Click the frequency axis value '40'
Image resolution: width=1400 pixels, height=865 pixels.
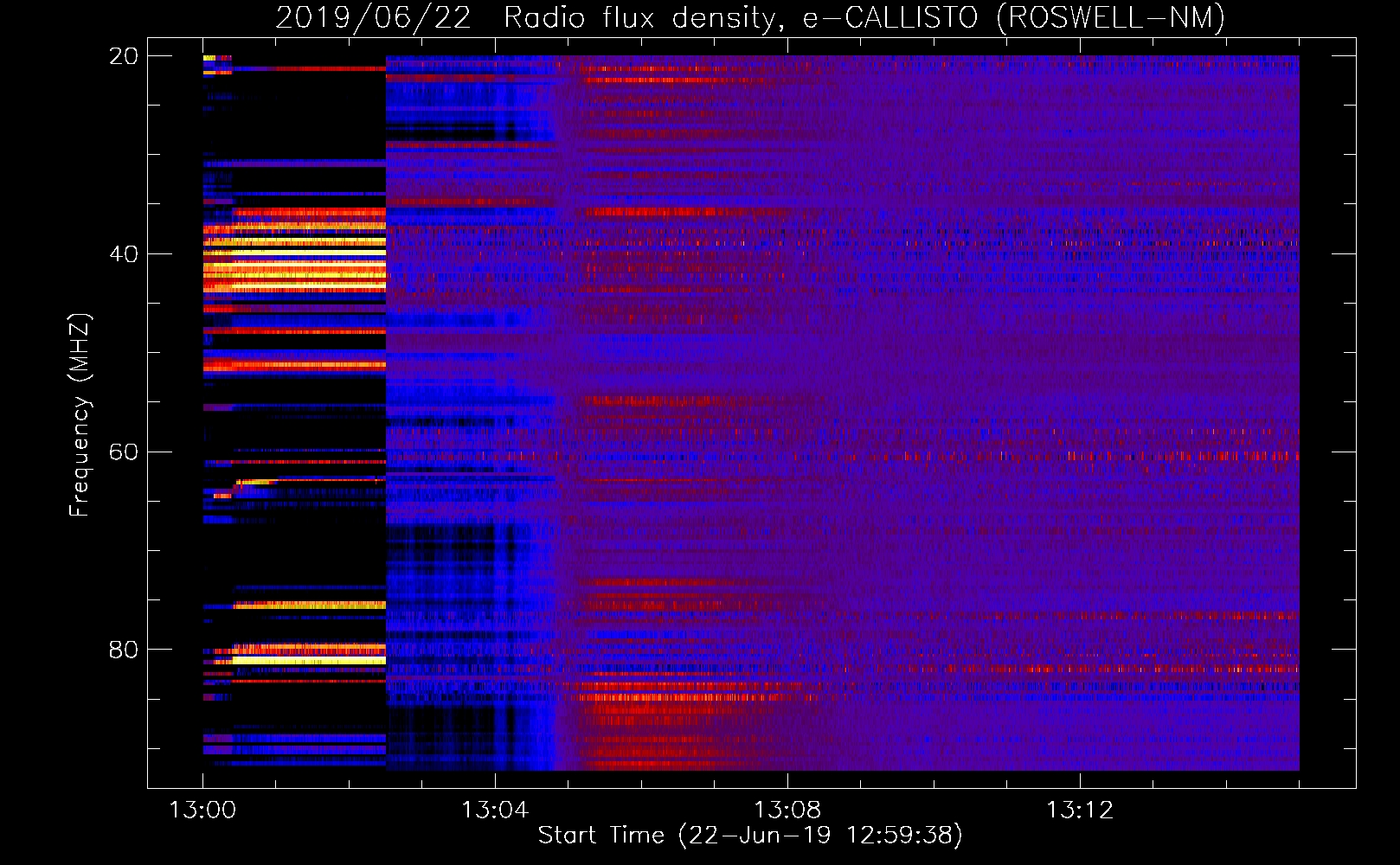[123, 254]
